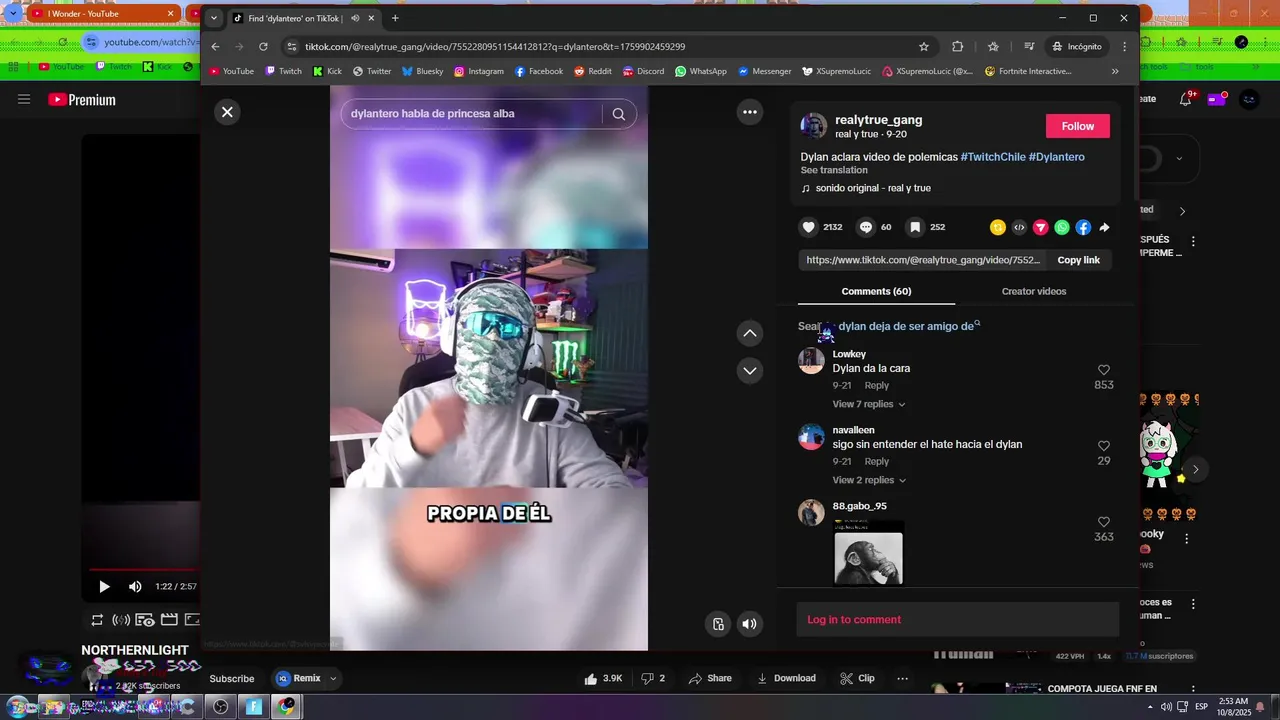Like 88.gabo_.95's comment with heart
Image resolution: width=1280 pixels, height=720 pixels.
click(1104, 522)
